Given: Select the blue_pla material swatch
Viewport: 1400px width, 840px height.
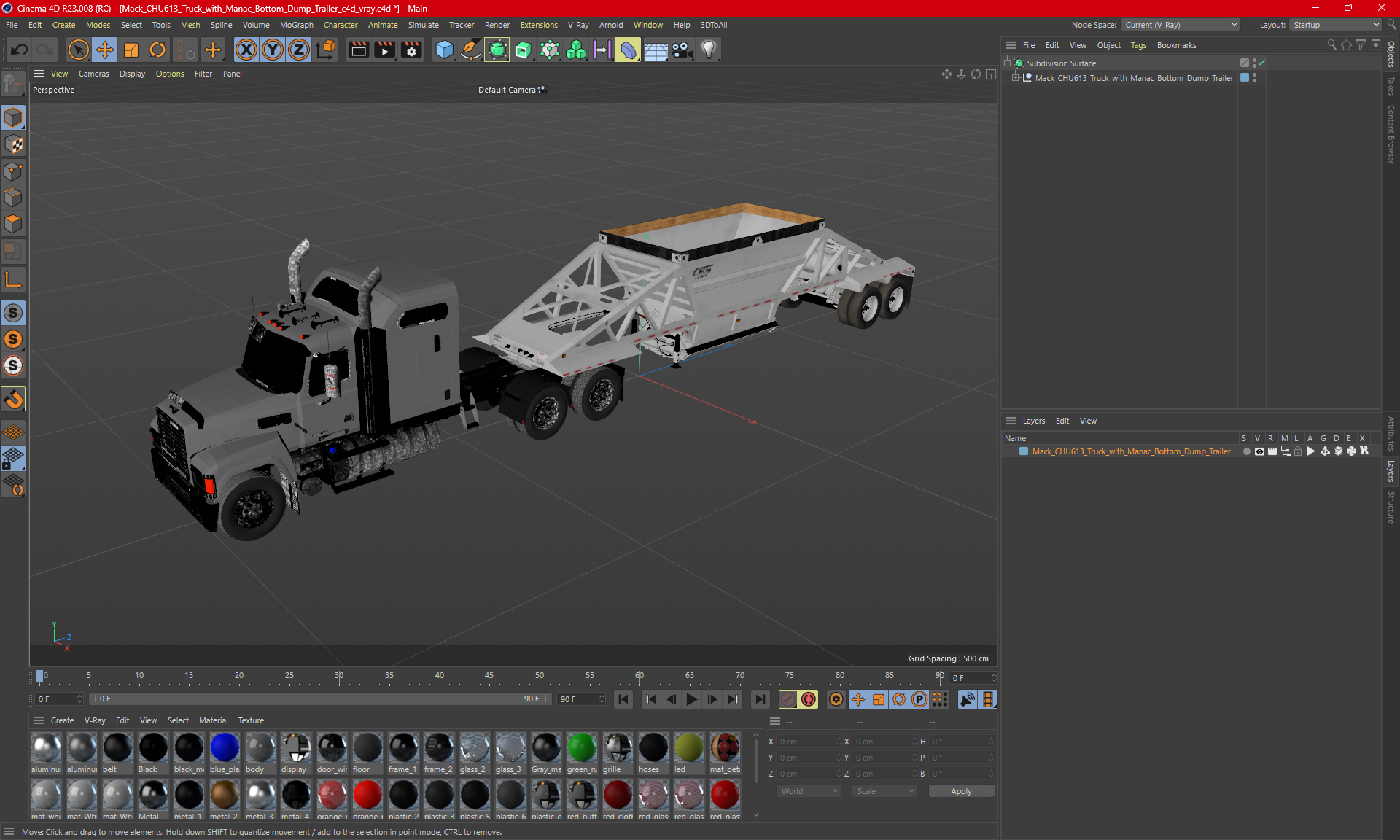Looking at the screenshot, I should (225, 753).
